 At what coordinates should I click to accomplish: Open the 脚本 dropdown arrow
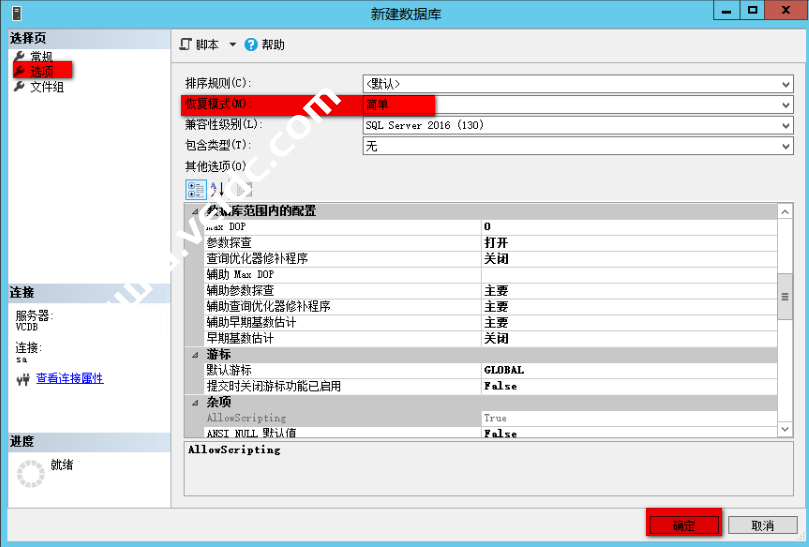(232, 45)
